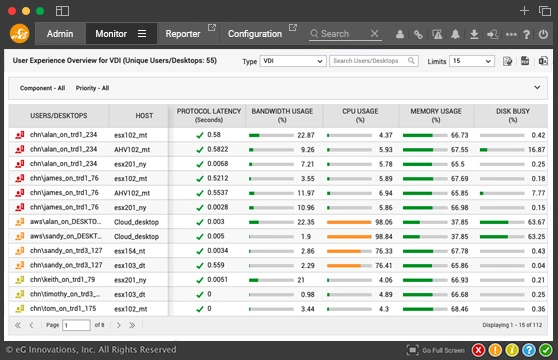Open user chn\tom_on_trd1_175

pos(63,308)
